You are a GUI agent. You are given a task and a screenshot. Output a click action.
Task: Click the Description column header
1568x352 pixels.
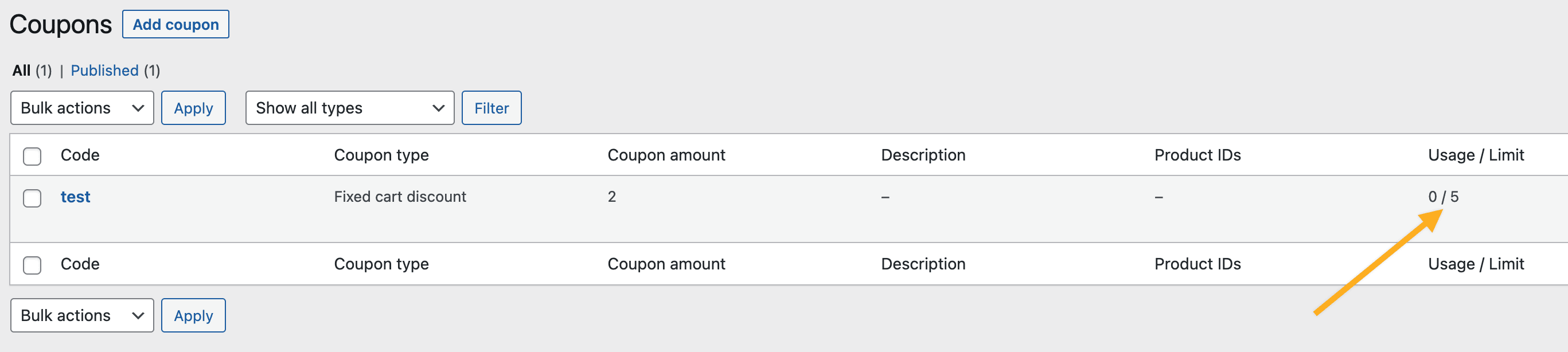coord(923,155)
